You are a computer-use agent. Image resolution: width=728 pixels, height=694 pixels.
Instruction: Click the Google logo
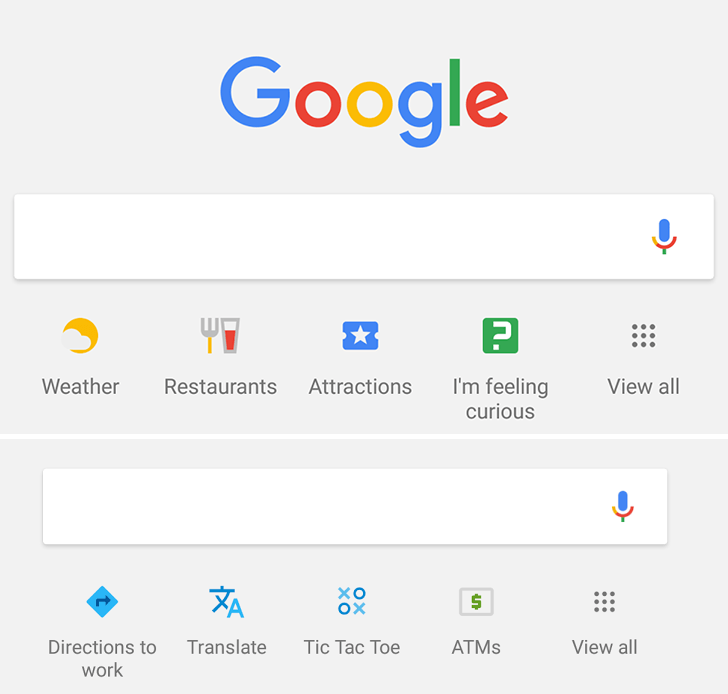tap(364, 102)
